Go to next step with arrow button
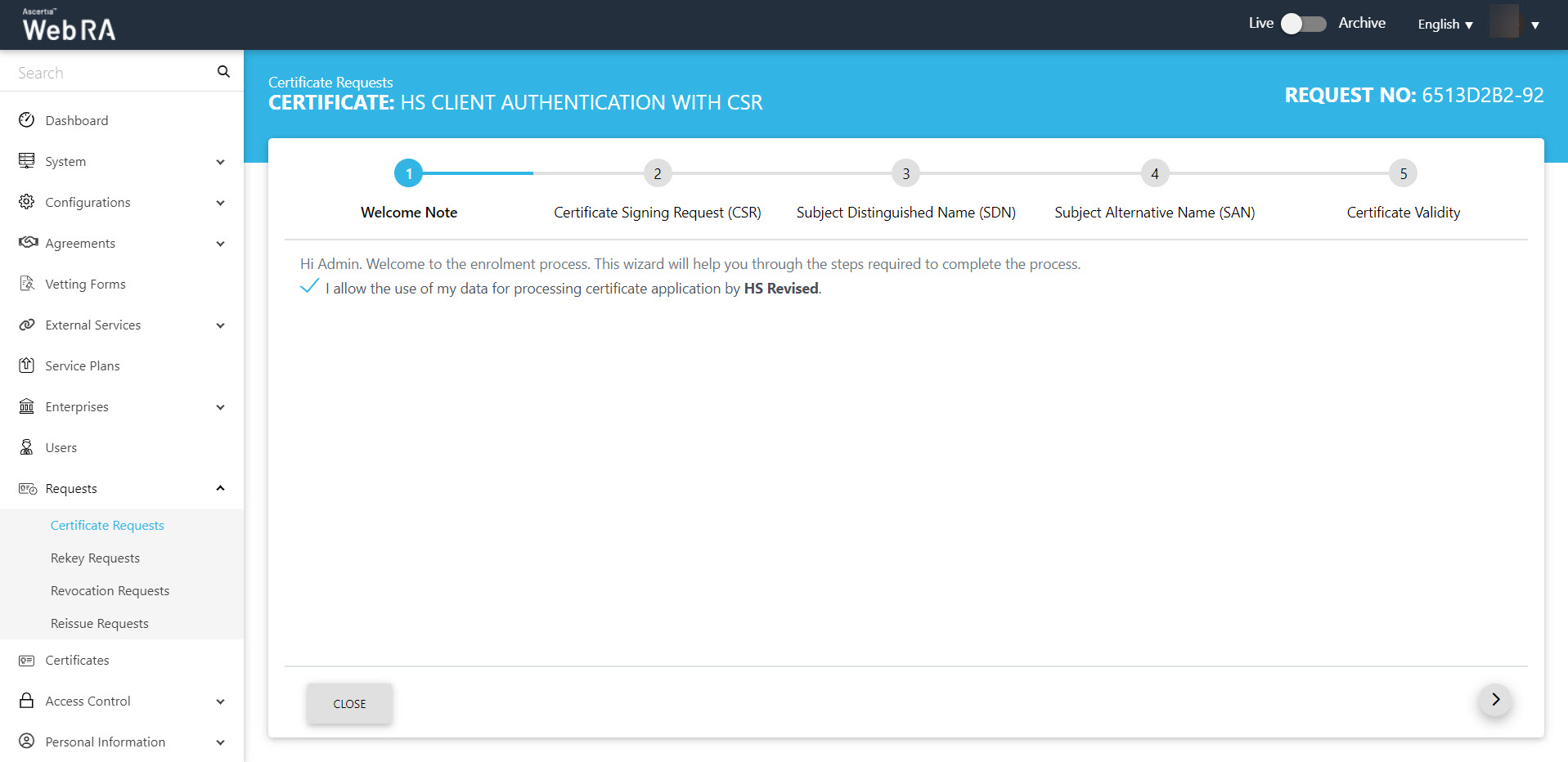The width and height of the screenshot is (1568, 762). 1495,700
